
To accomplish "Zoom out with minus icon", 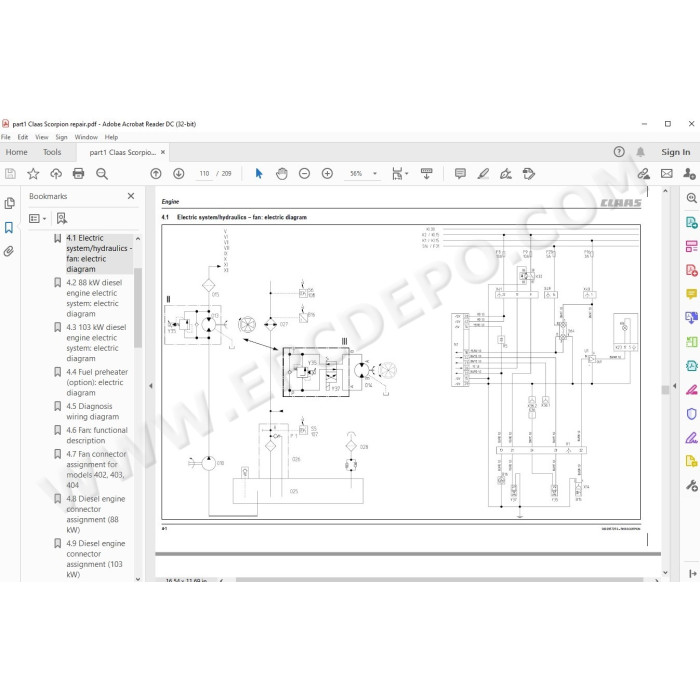I will (x=304, y=174).
